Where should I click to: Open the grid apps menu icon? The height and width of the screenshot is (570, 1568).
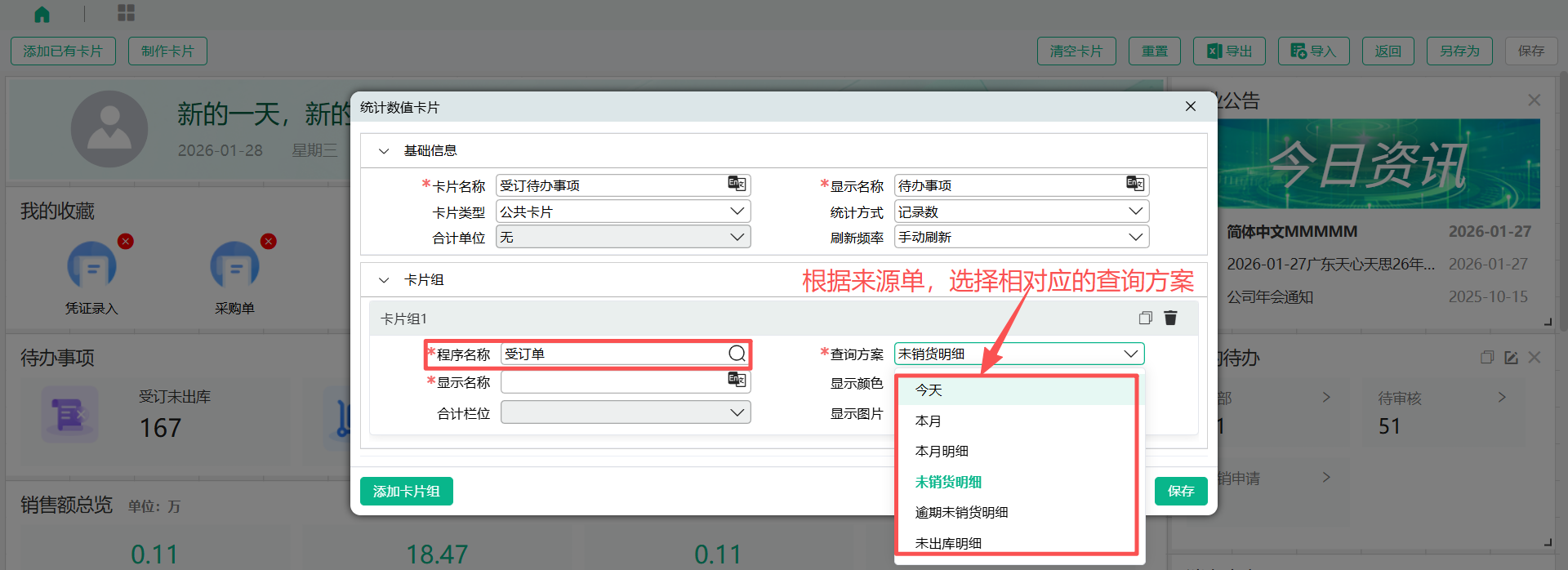tap(126, 13)
